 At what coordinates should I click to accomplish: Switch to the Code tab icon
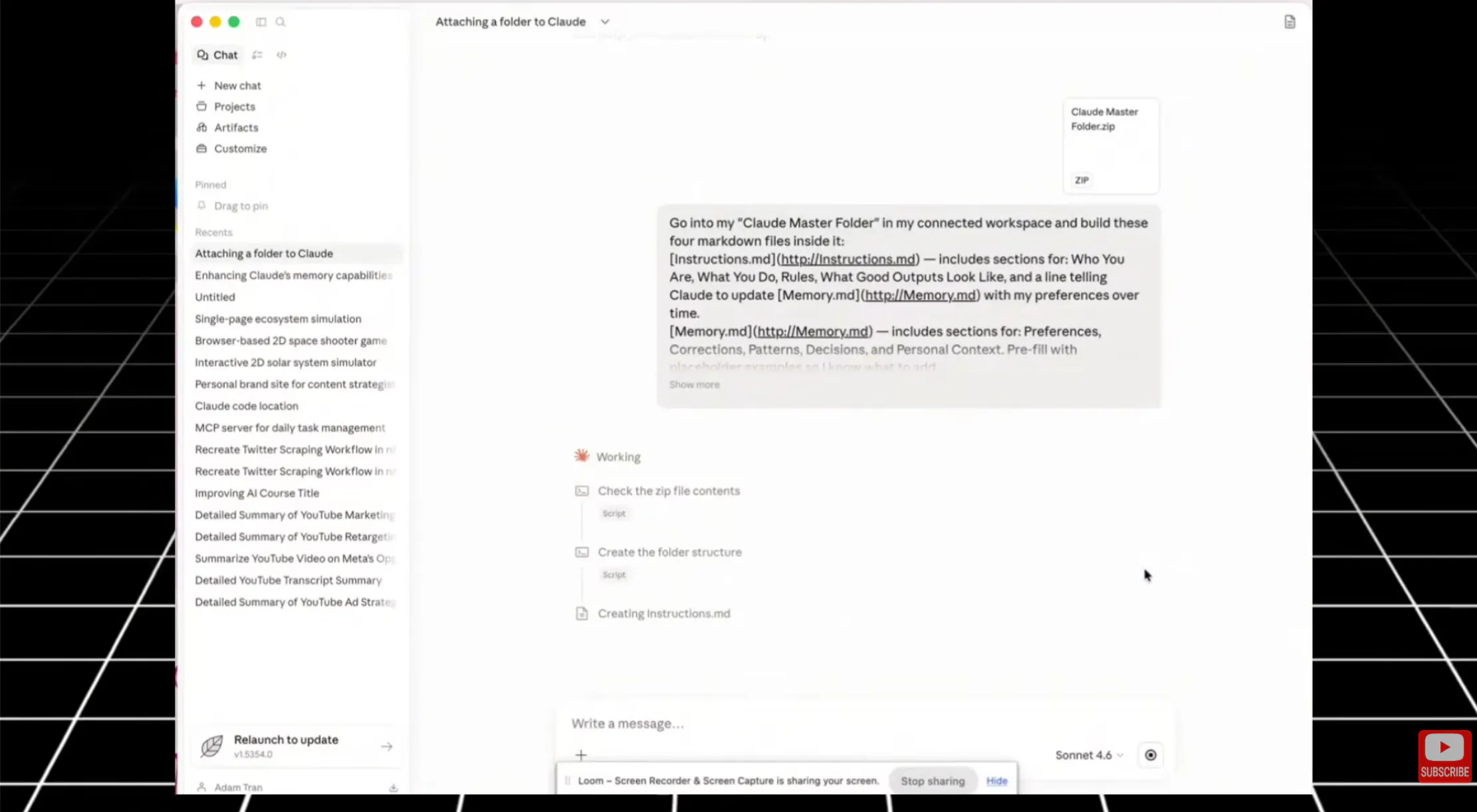click(282, 55)
